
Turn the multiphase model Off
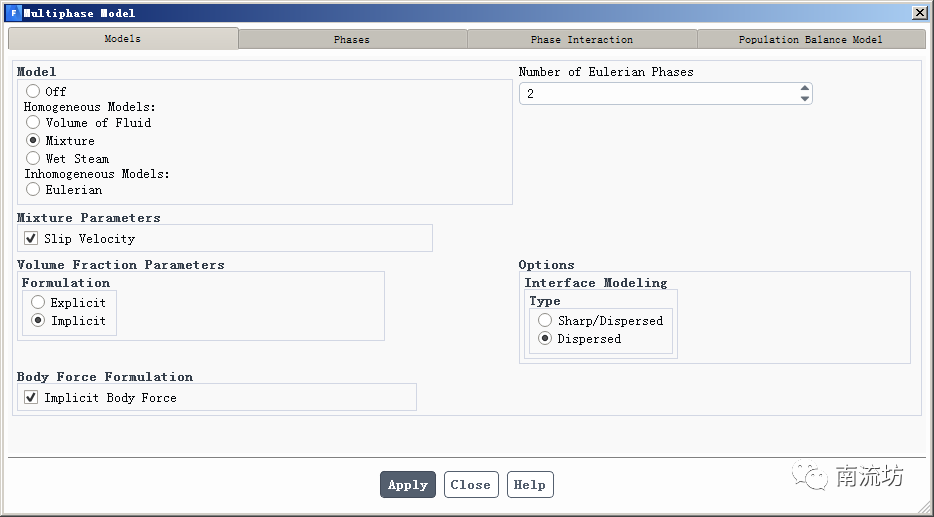point(33,91)
